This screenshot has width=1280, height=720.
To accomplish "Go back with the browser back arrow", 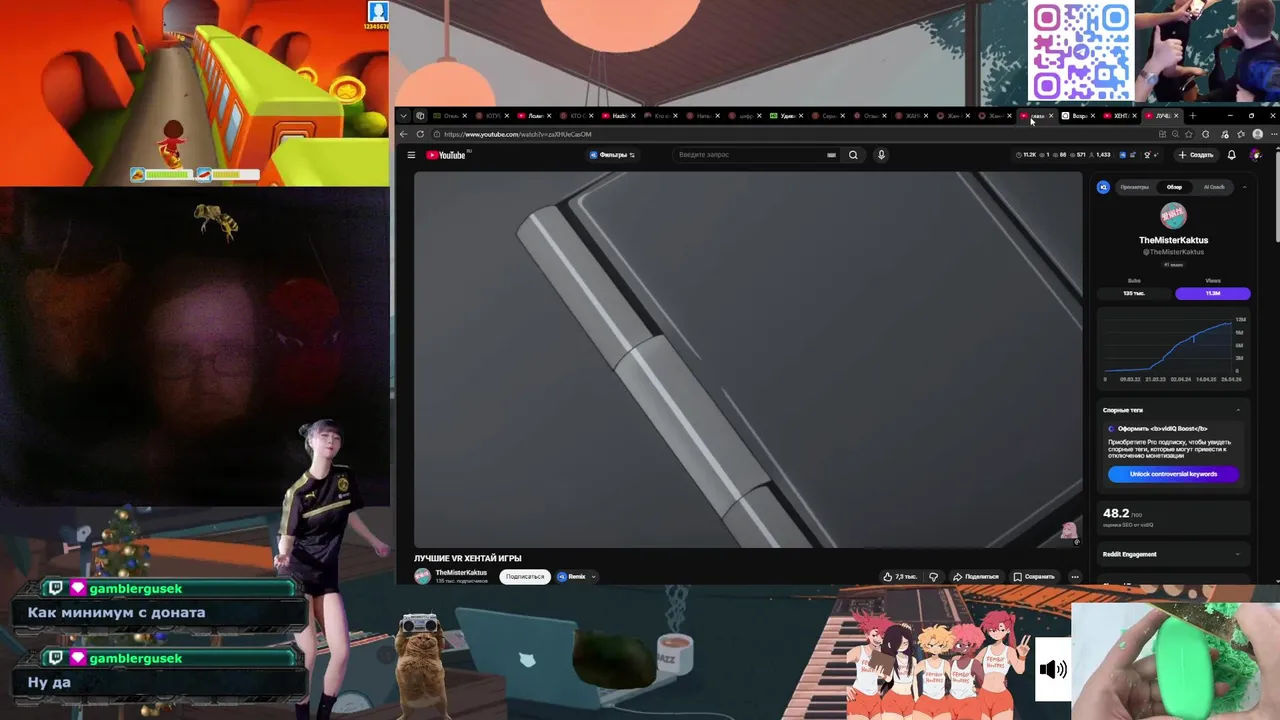I will [x=404, y=134].
